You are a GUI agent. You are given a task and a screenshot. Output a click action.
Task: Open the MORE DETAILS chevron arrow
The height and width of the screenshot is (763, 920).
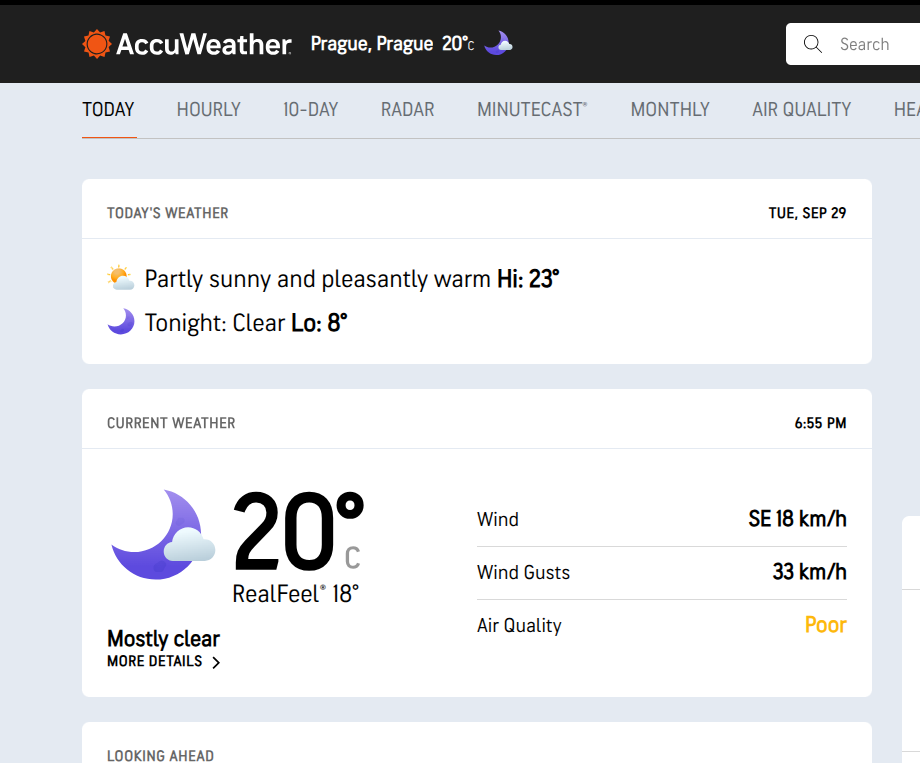pyautogui.click(x=216, y=663)
